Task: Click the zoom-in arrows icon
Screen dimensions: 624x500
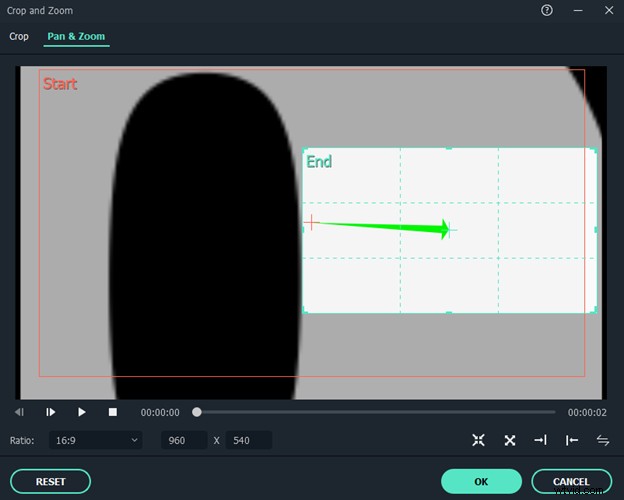Action: click(478, 440)
